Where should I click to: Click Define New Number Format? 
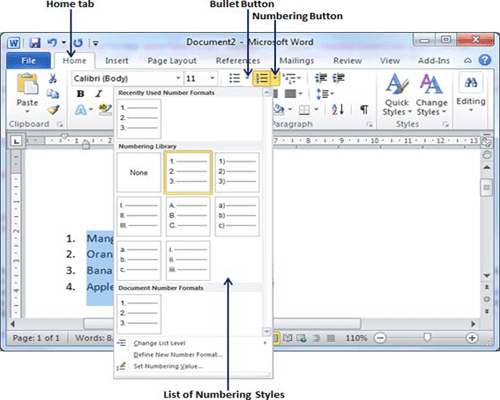coord(178,355)
